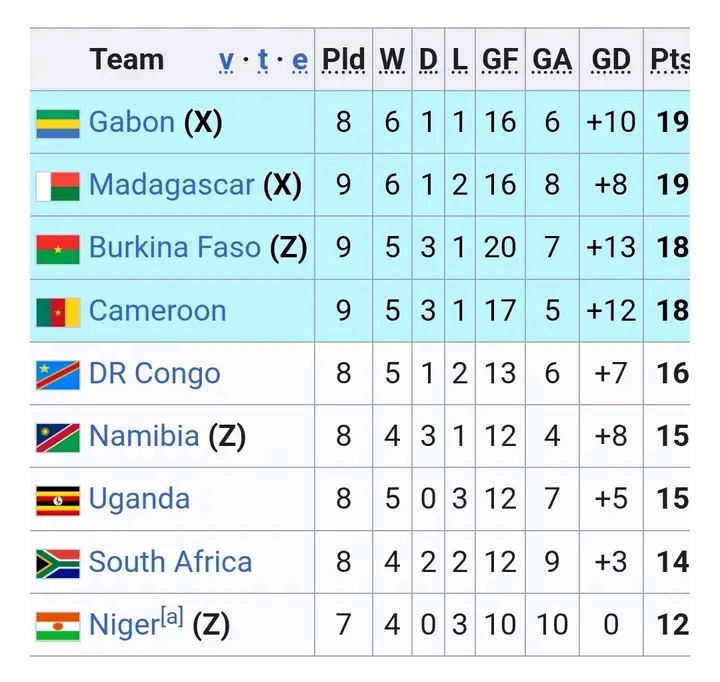Open the South Africa team link
The image size is (720, 682).
click(170, 562)
